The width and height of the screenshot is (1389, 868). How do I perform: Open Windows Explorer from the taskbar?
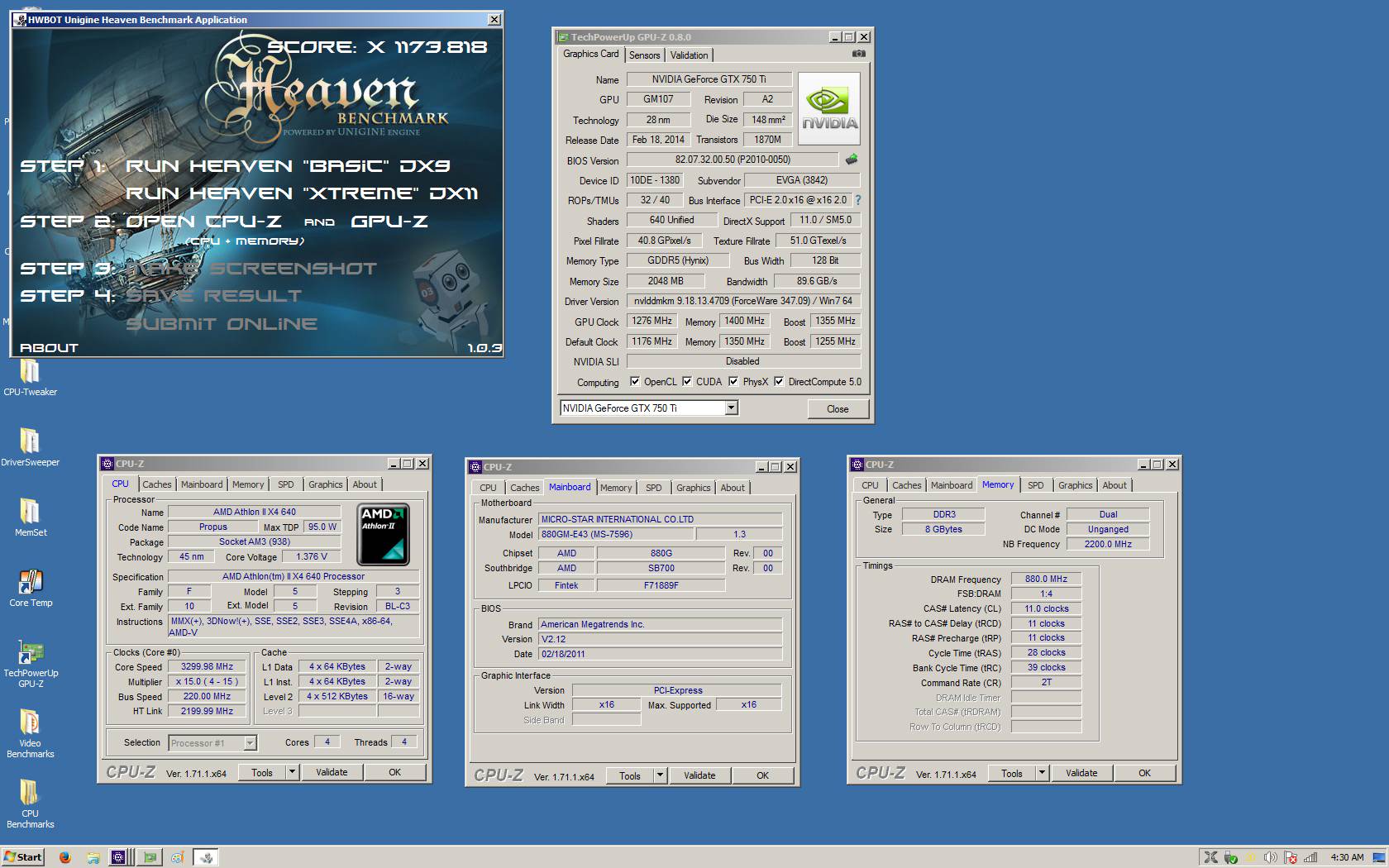tap(93, 857)
